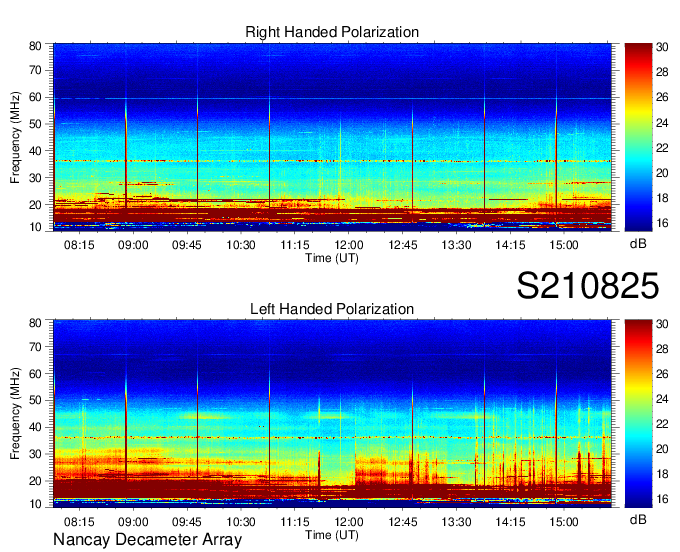Click 14:15 time tick on Right Handed plot
This screenshot has height=552, width=680.
point(510,245)
